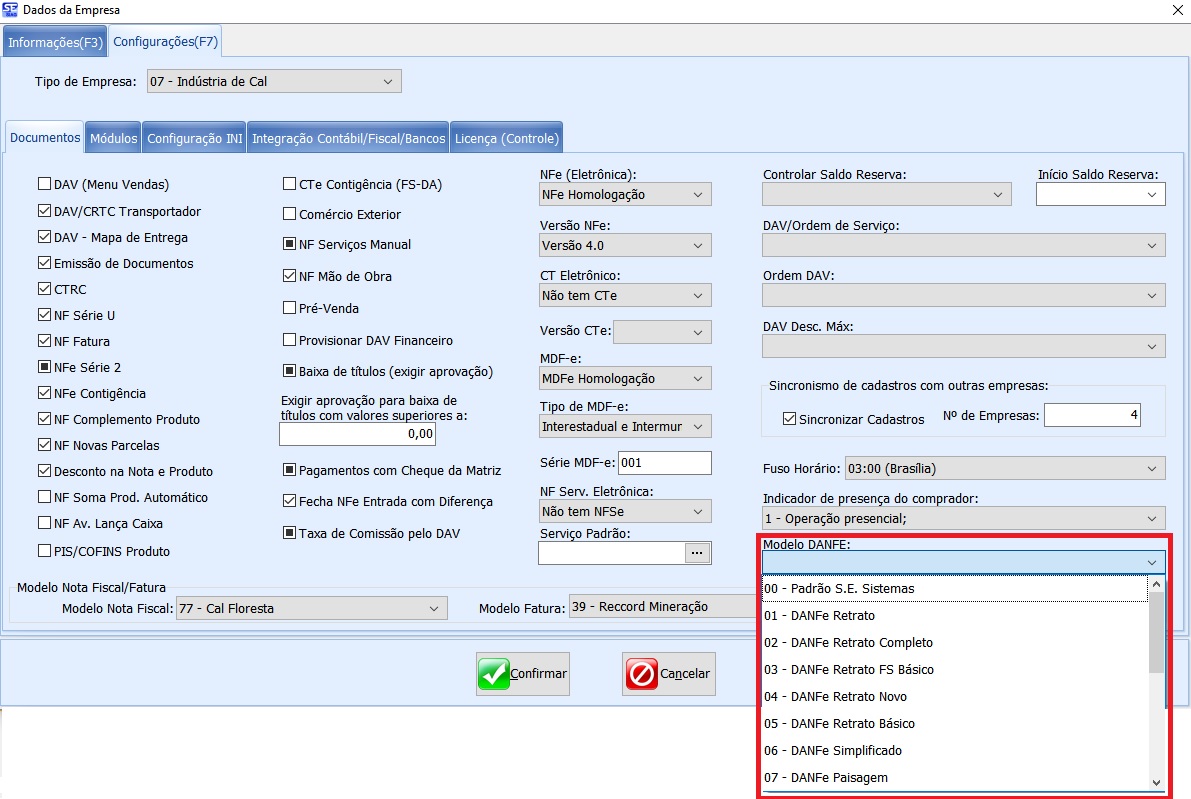
Task: Click the green checkmark Confirmar icon
Action: pyautogui.click(x=494, y=674)
